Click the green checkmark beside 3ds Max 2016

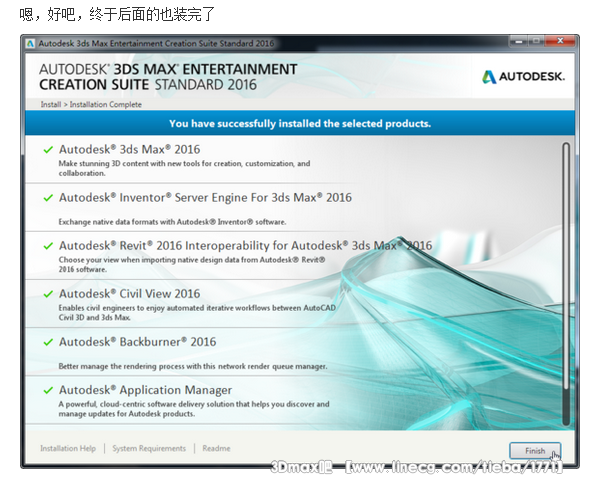point(48,150)
